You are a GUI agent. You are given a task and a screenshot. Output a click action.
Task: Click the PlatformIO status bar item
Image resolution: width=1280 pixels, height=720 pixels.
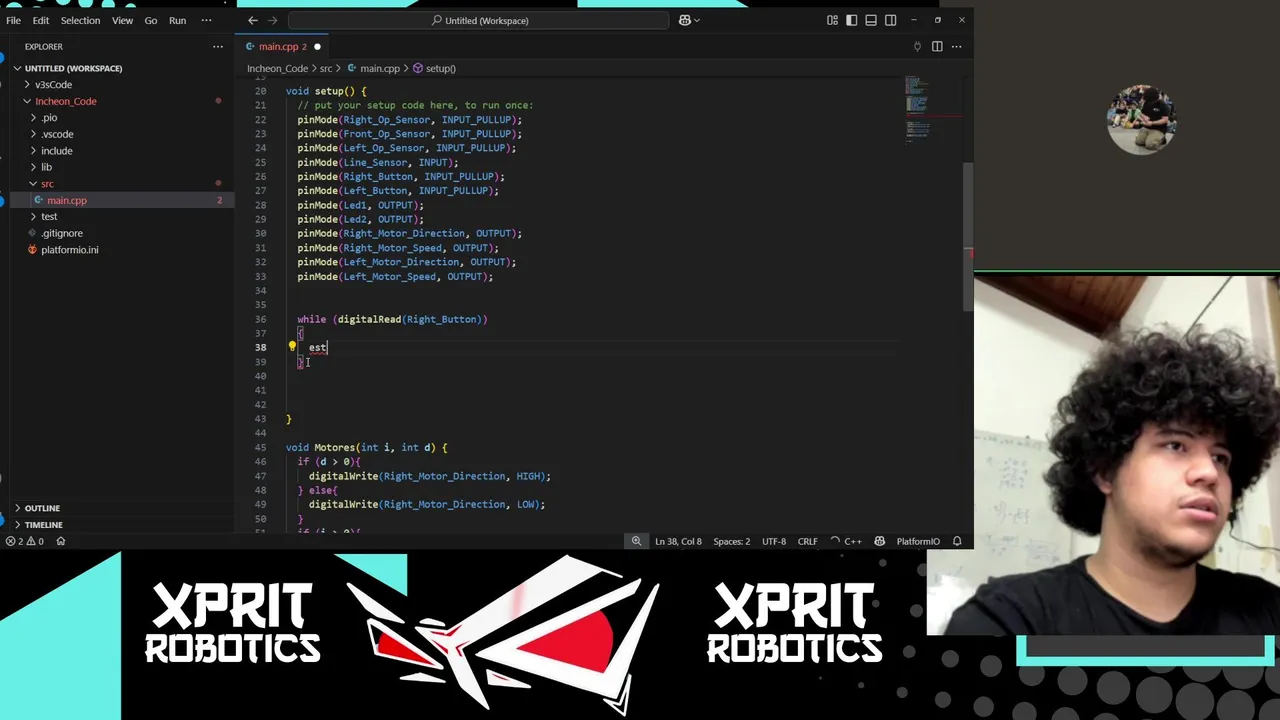pos(918,541)
